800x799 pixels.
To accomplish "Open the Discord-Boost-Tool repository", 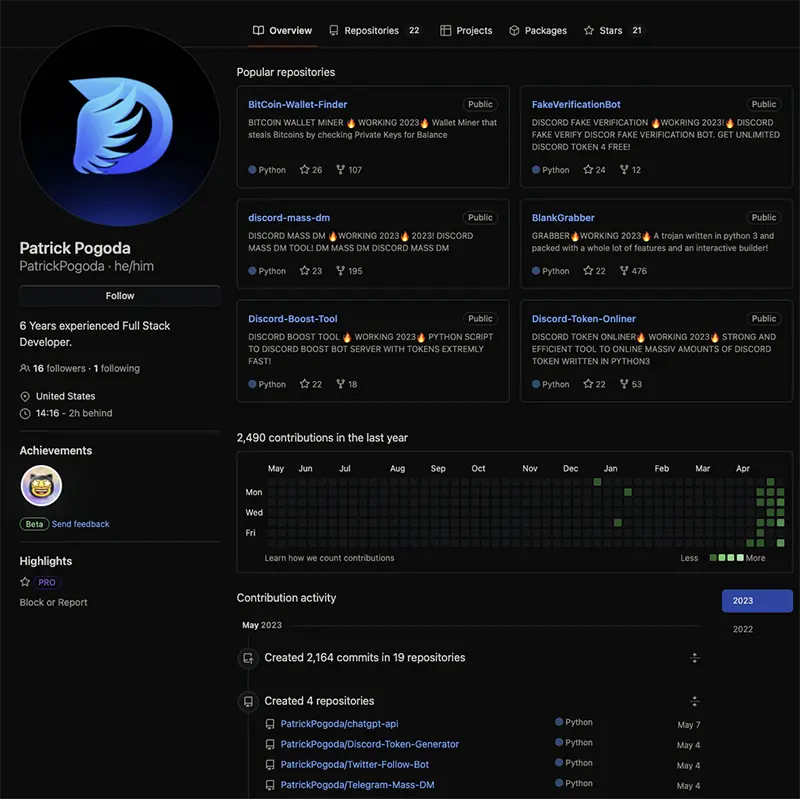I will (292, 319).
